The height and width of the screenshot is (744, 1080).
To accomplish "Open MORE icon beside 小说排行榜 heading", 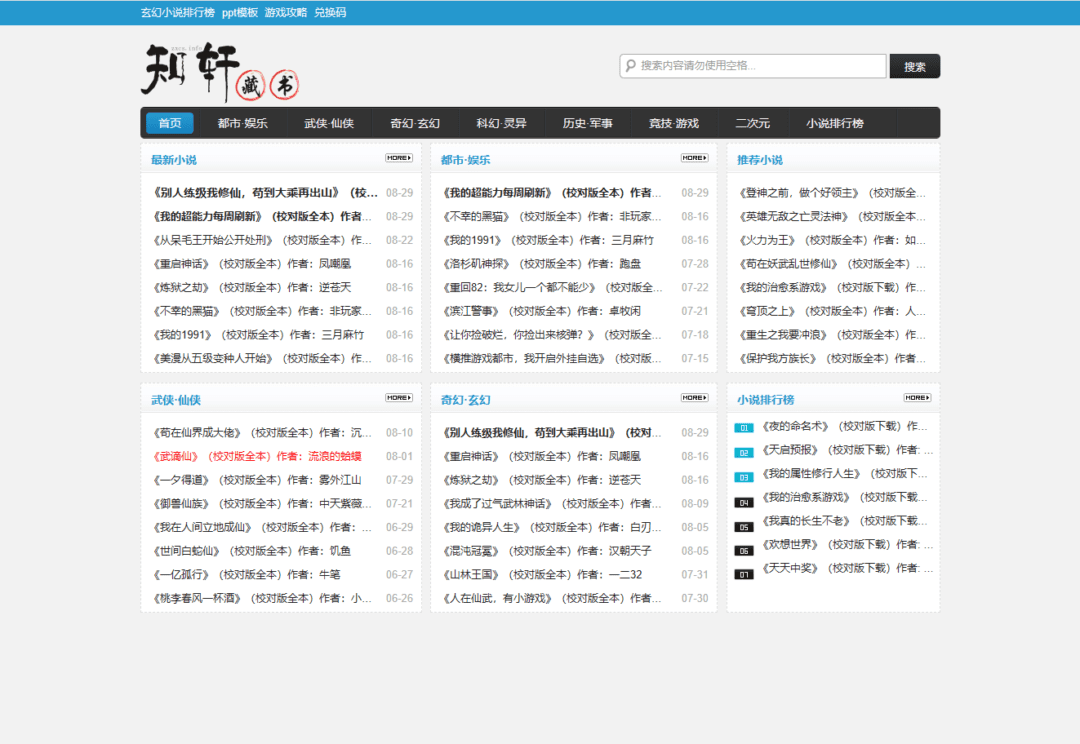I will pos(917,398).
